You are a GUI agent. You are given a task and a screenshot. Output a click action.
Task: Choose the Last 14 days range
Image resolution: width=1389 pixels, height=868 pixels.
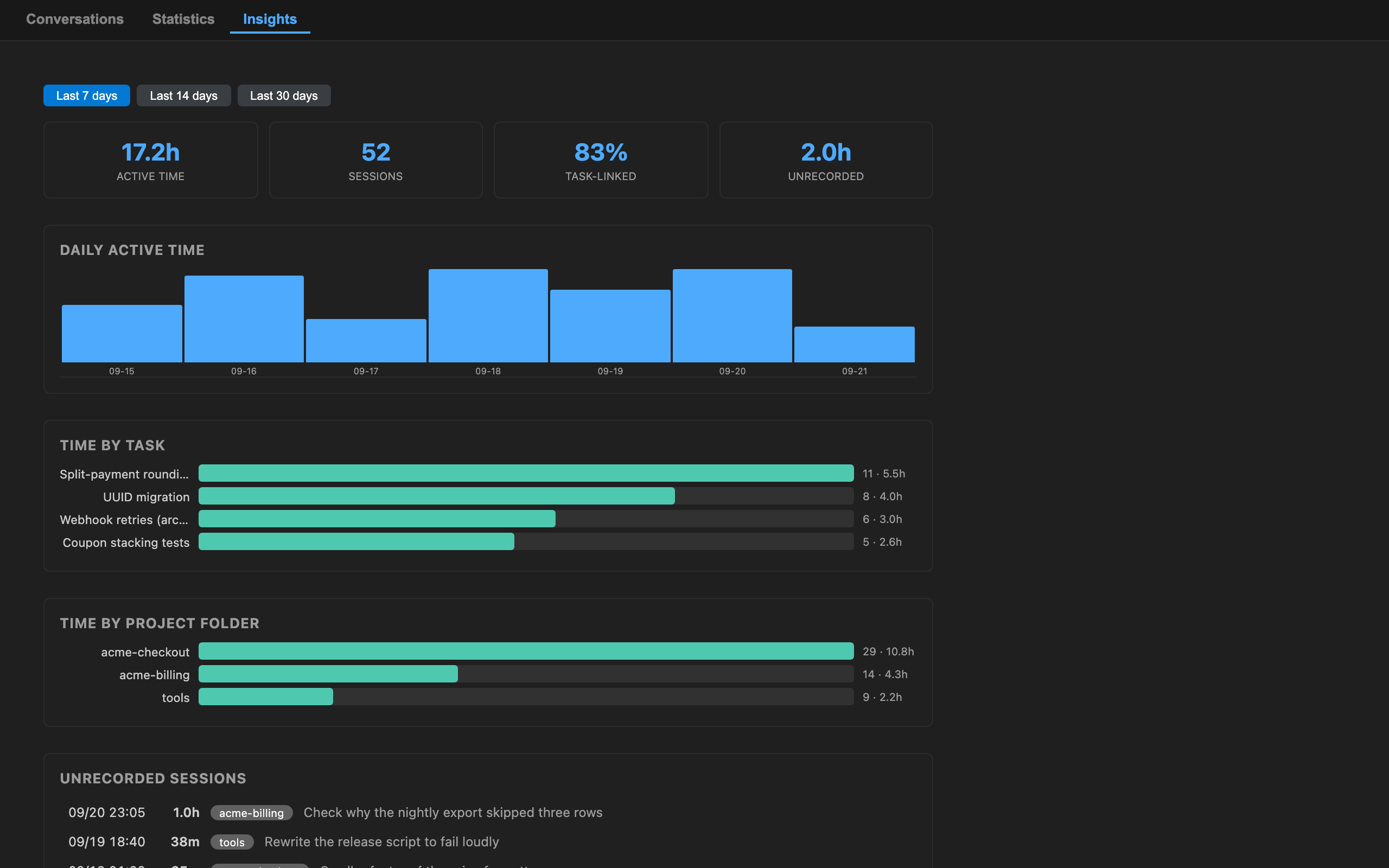coord(184,95)
